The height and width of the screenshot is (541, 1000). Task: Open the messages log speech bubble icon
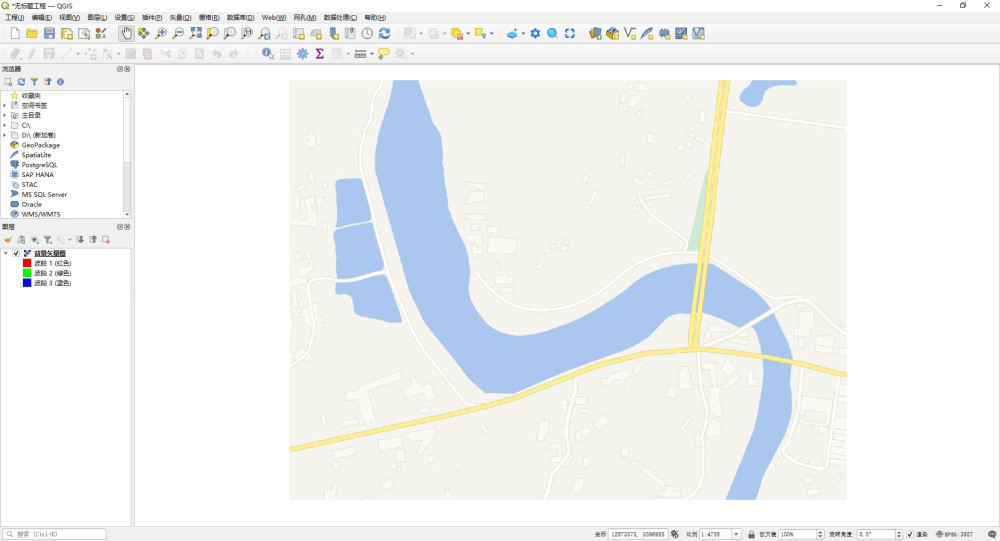(992, 534)
